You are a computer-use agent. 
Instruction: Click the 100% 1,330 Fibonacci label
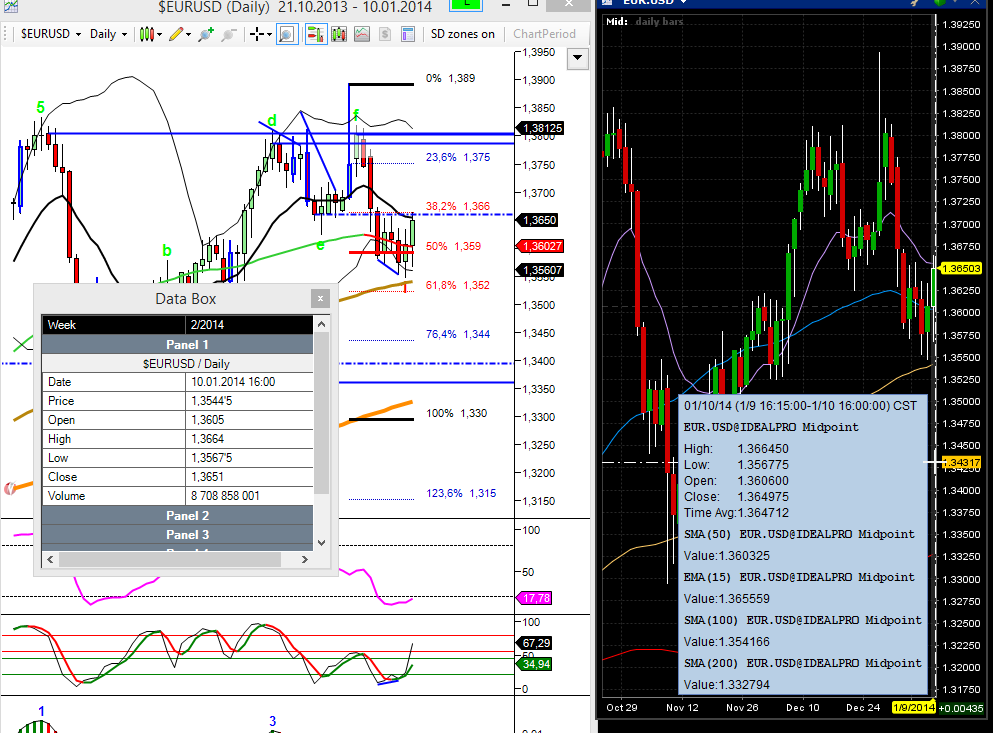(x=457, y=413)
